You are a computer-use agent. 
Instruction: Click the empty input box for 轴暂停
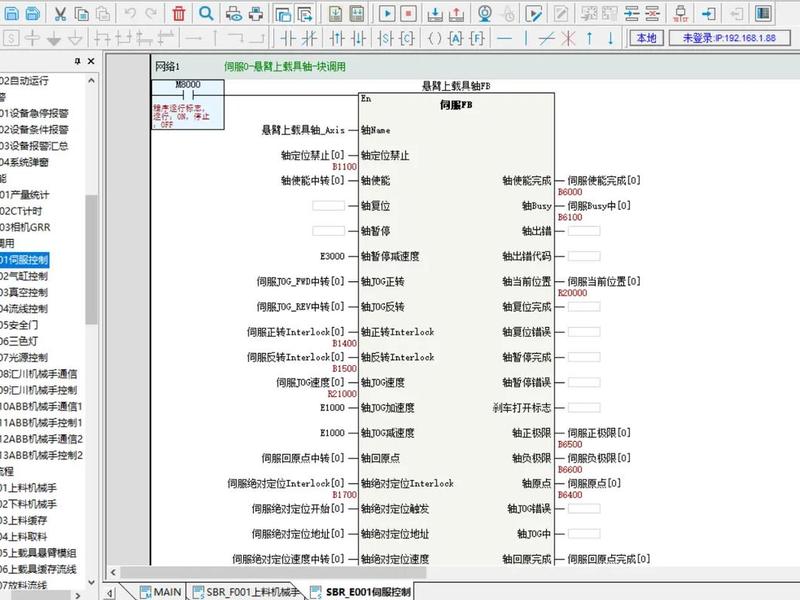pyautogui.click(x=329, y=231)
